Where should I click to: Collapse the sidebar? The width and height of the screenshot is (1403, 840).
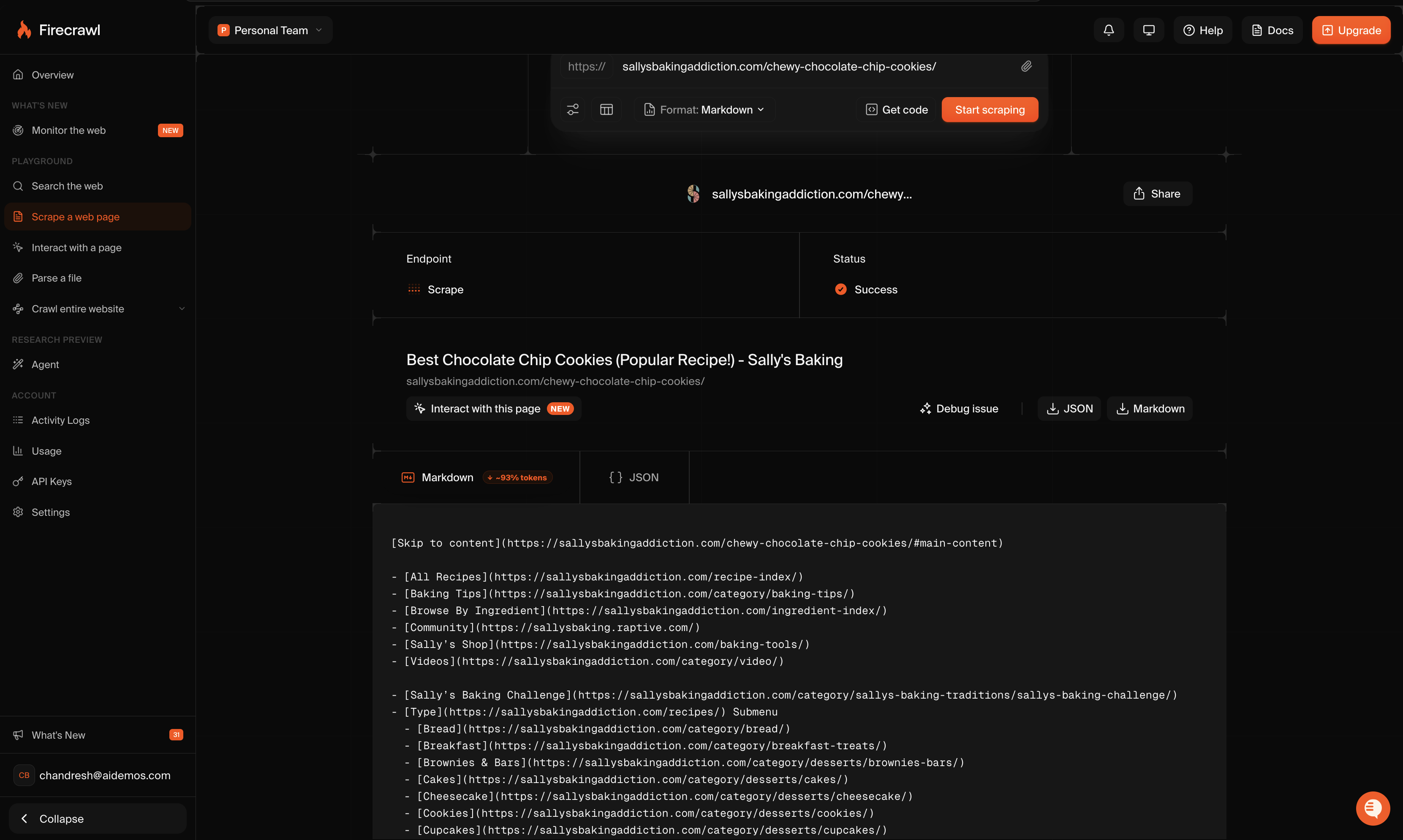tap(98, 818)
